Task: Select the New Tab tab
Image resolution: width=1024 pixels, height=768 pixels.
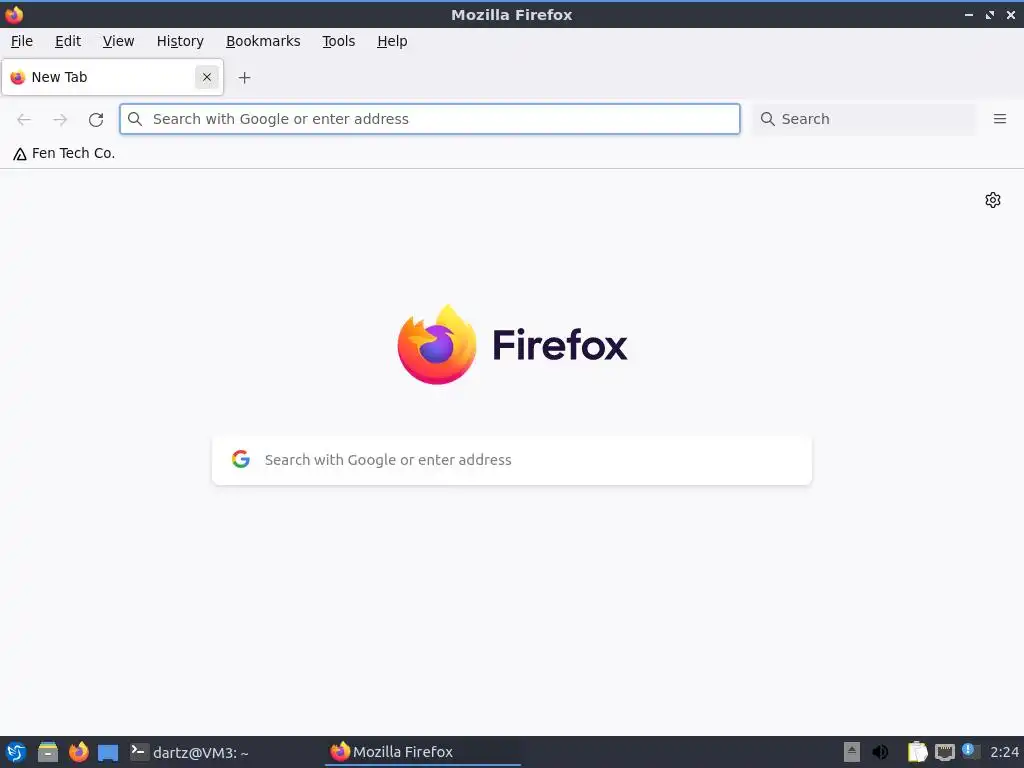Action: point(112,77)
